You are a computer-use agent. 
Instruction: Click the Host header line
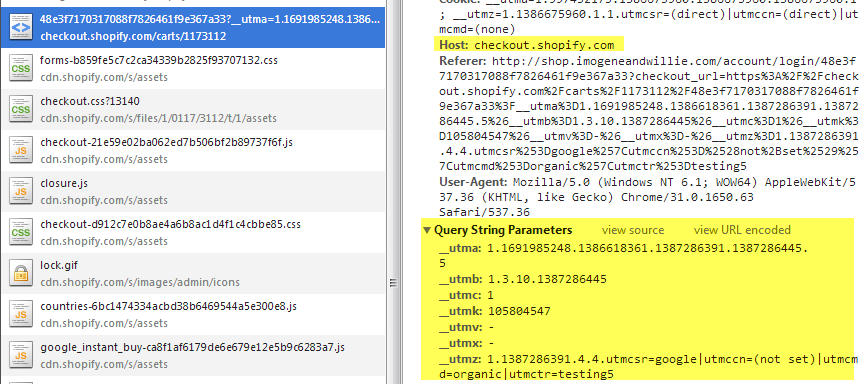pos(527,45)
